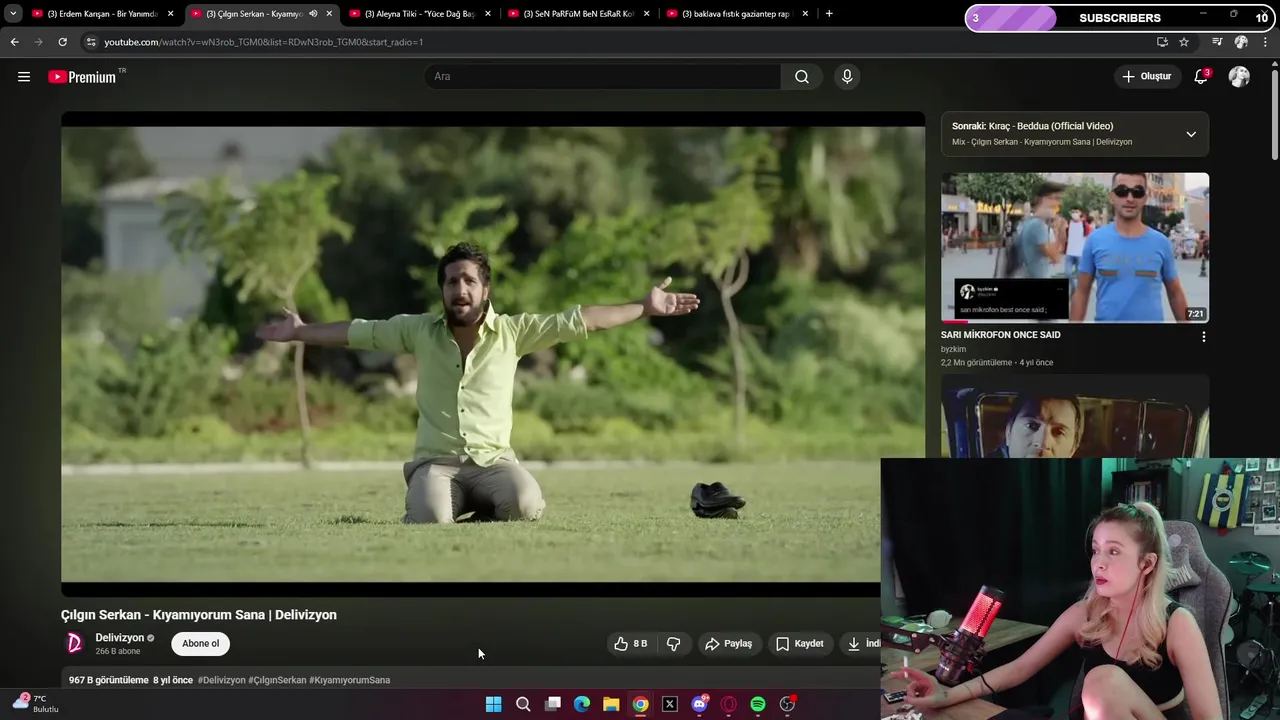This screenshot has height=720, width=1280.
Task: Close the Erdem Kınşan tab
Action: (x=170, y=14)
